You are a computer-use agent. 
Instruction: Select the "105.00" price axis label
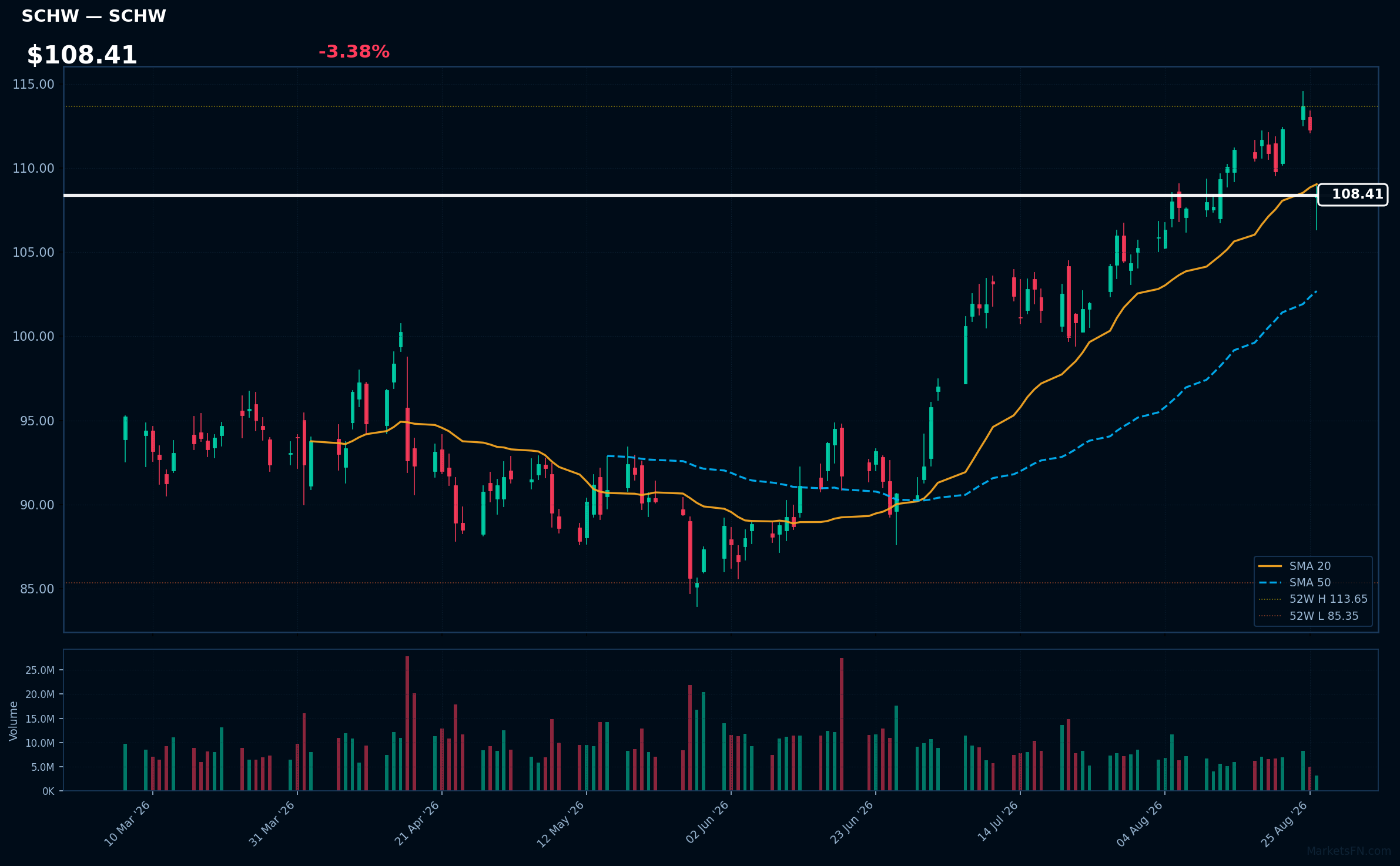click(34, 253)
